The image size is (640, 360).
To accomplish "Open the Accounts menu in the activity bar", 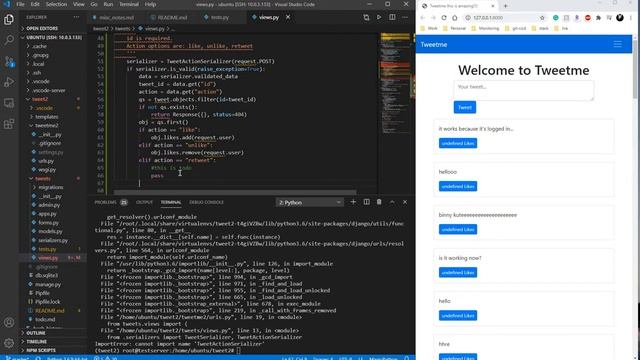I will tap(9, 322).
